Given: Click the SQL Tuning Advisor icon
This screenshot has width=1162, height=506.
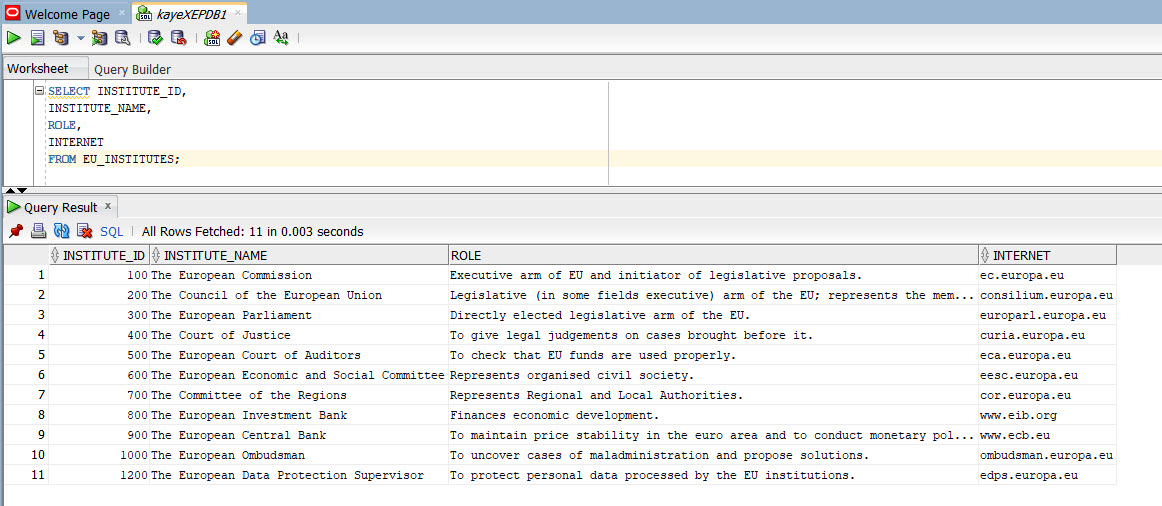Looking at the screenshot, I should [x=122, y=37].
